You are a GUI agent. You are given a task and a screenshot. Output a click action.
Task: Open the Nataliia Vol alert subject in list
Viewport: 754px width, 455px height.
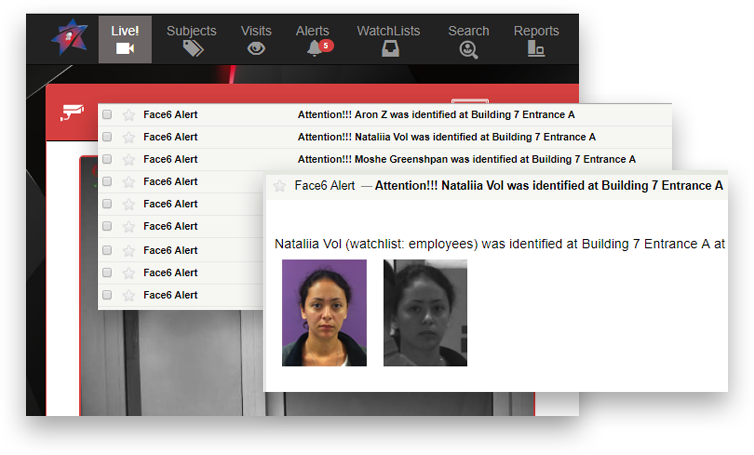(x=447, y=137)
